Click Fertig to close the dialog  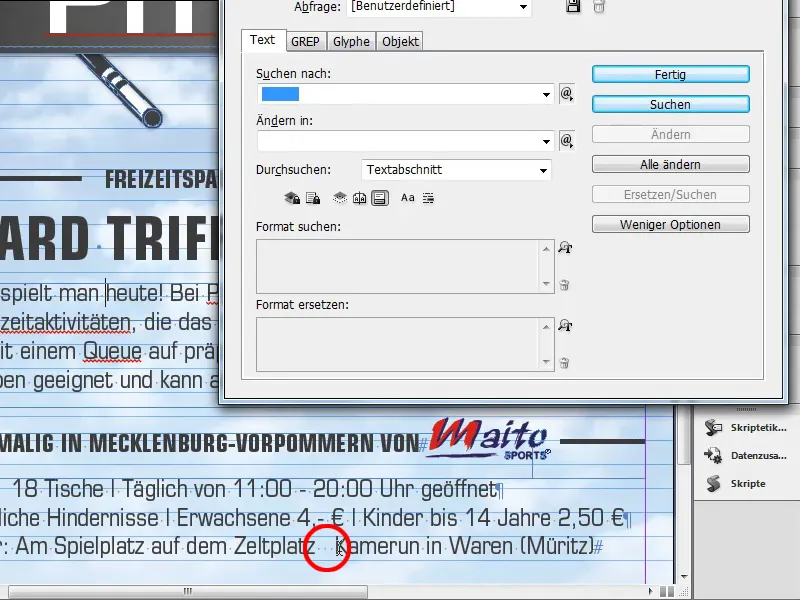pos(670,74)
